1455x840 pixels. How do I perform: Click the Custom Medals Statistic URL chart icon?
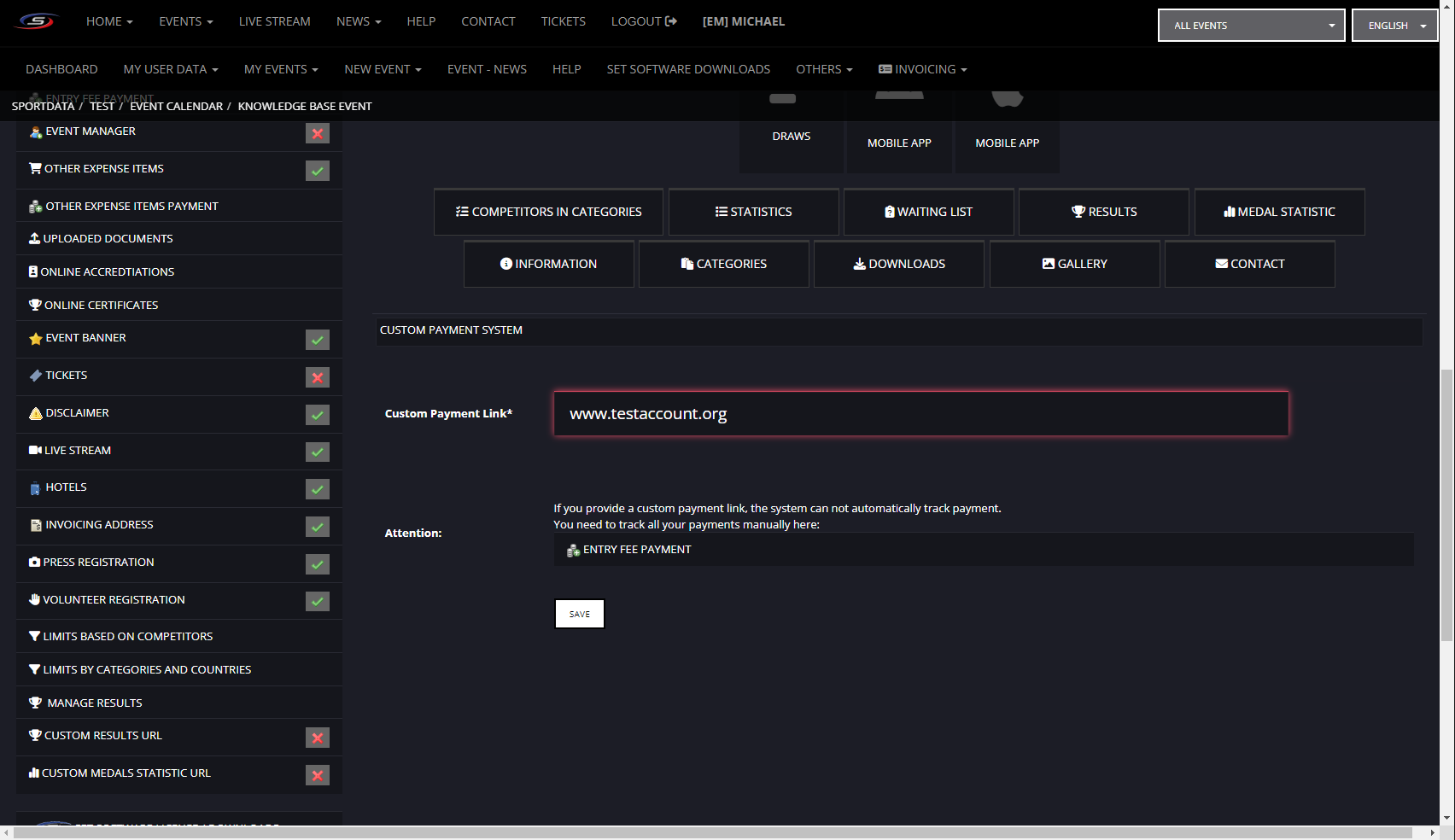[x=34, y=773]
